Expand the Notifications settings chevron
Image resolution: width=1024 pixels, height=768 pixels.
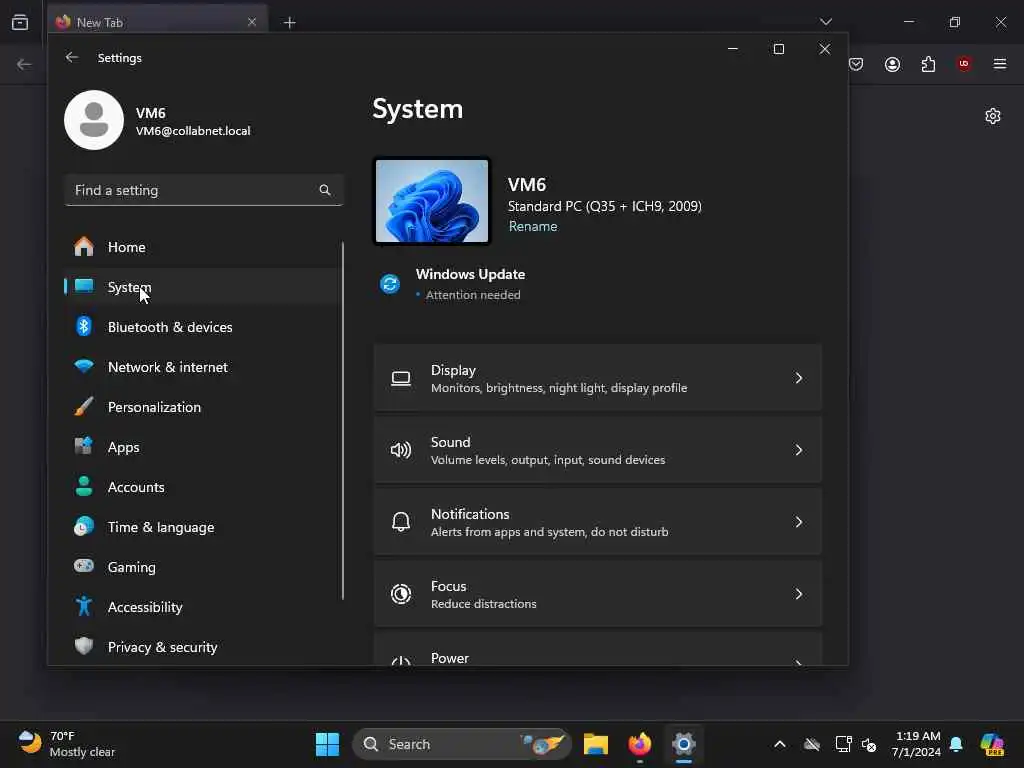tap(799, 522)
